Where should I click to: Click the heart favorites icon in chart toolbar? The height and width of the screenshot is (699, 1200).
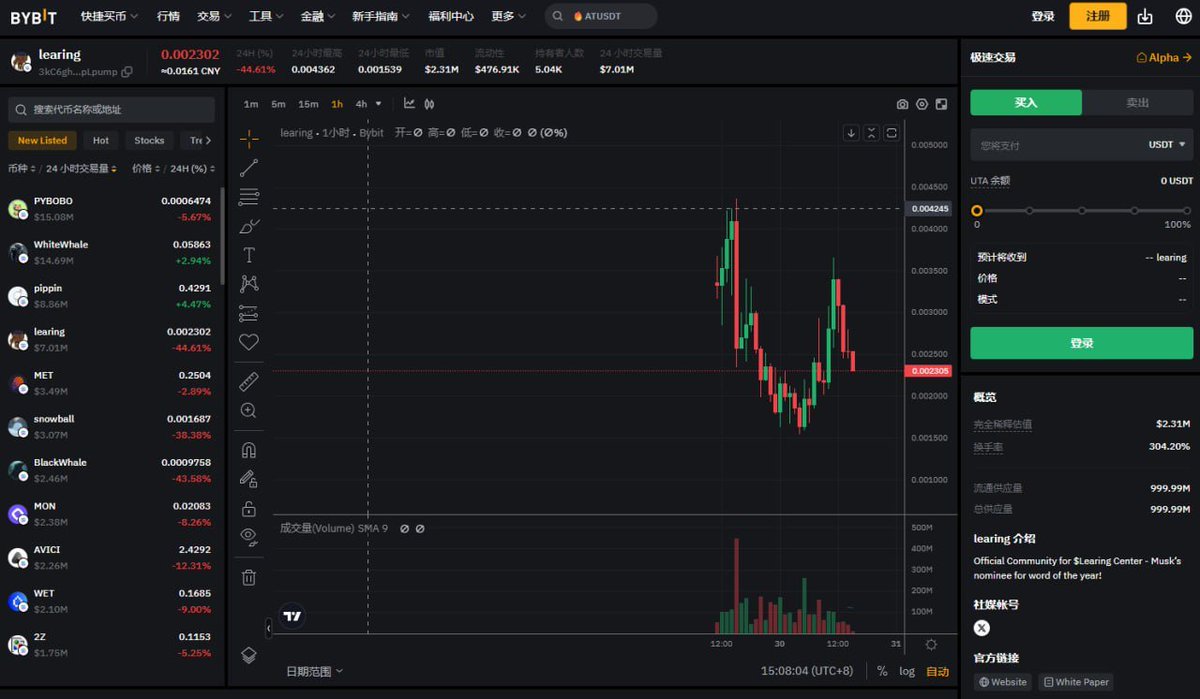click(249, 342)
